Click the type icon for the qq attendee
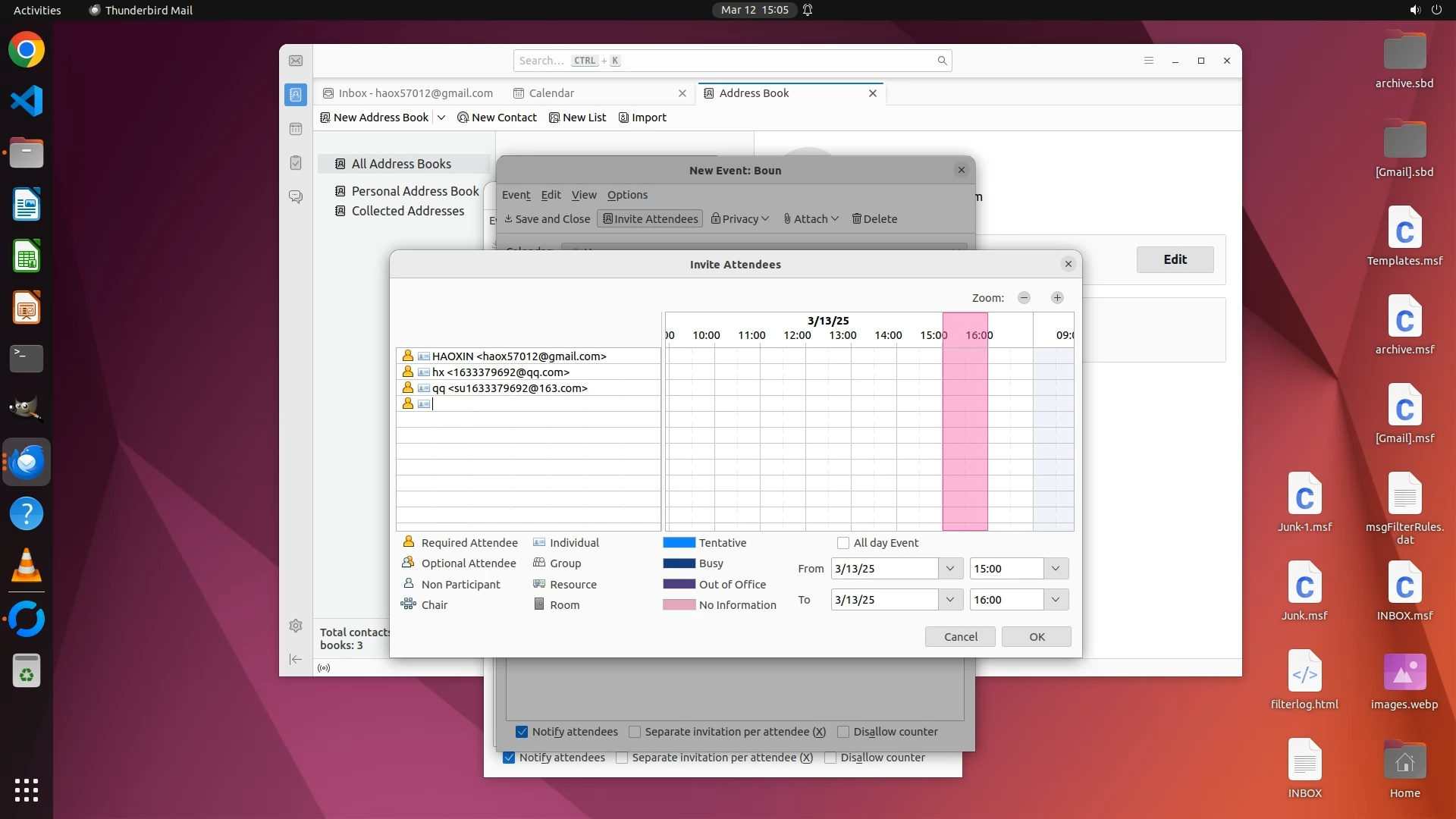 point(424,388)
